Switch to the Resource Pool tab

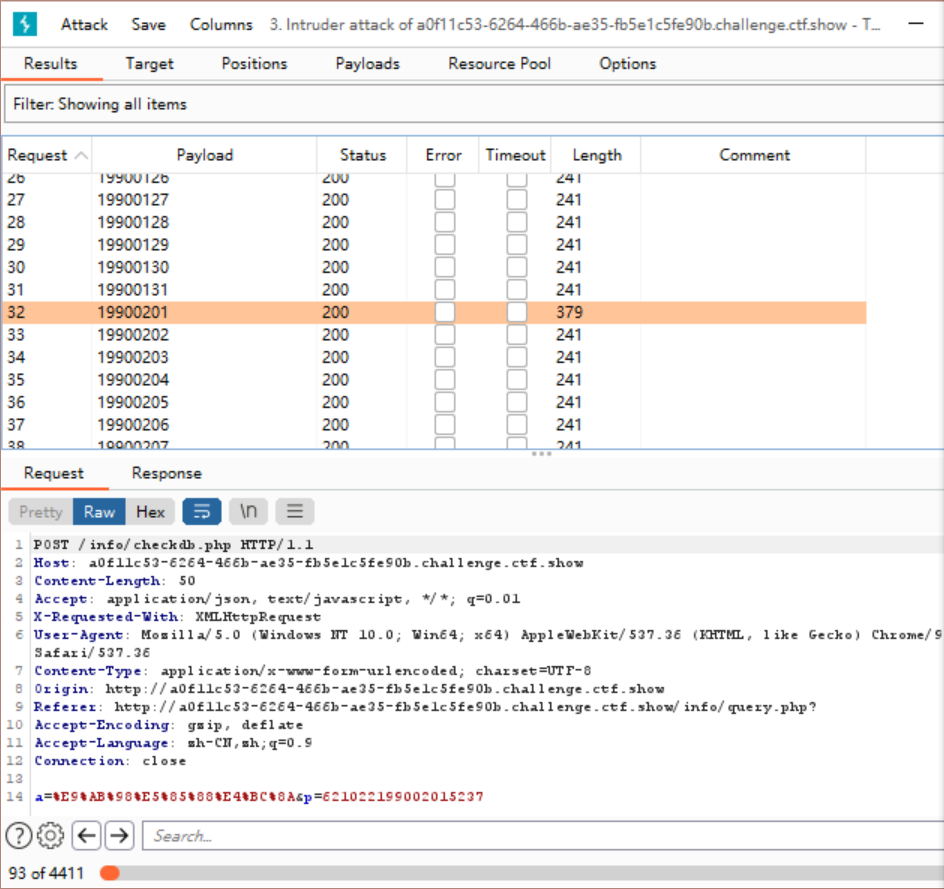(x=499, y=64)
